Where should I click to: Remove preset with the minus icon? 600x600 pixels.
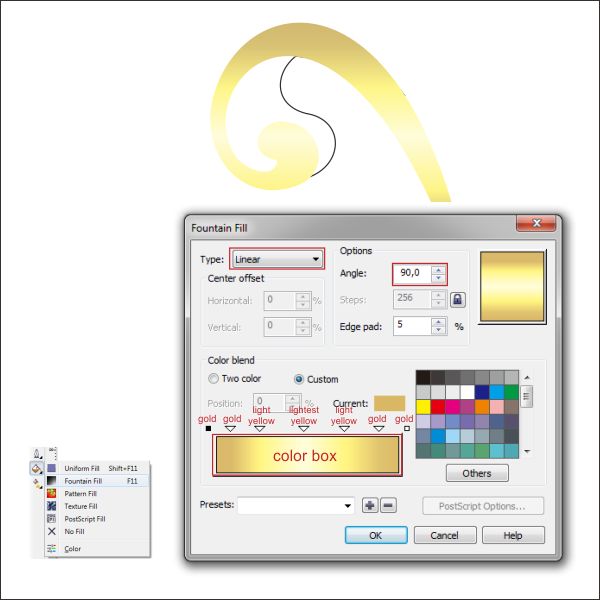(x=388, y=506)
